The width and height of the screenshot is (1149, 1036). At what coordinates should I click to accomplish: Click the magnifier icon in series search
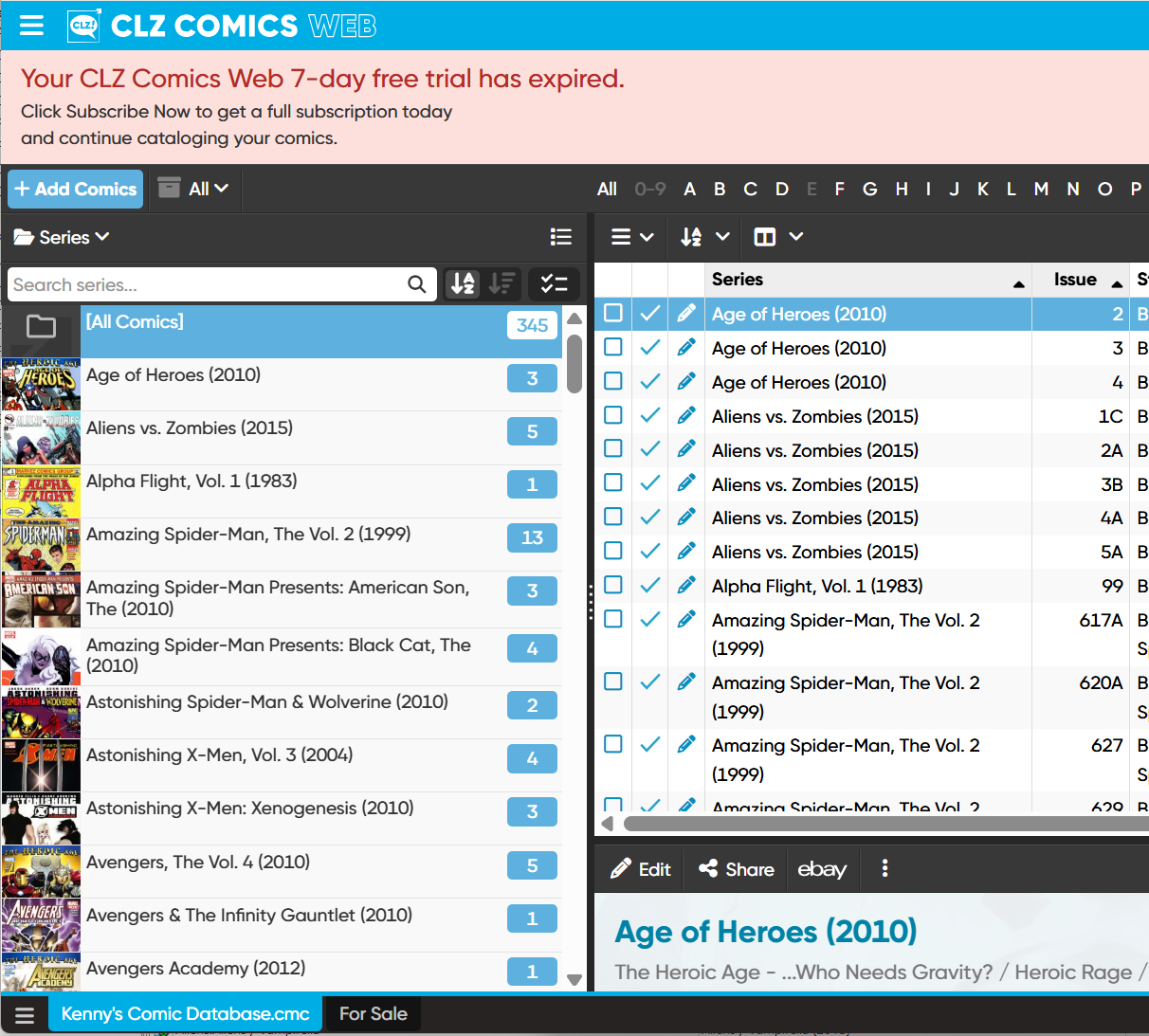[x=416, y=284]
